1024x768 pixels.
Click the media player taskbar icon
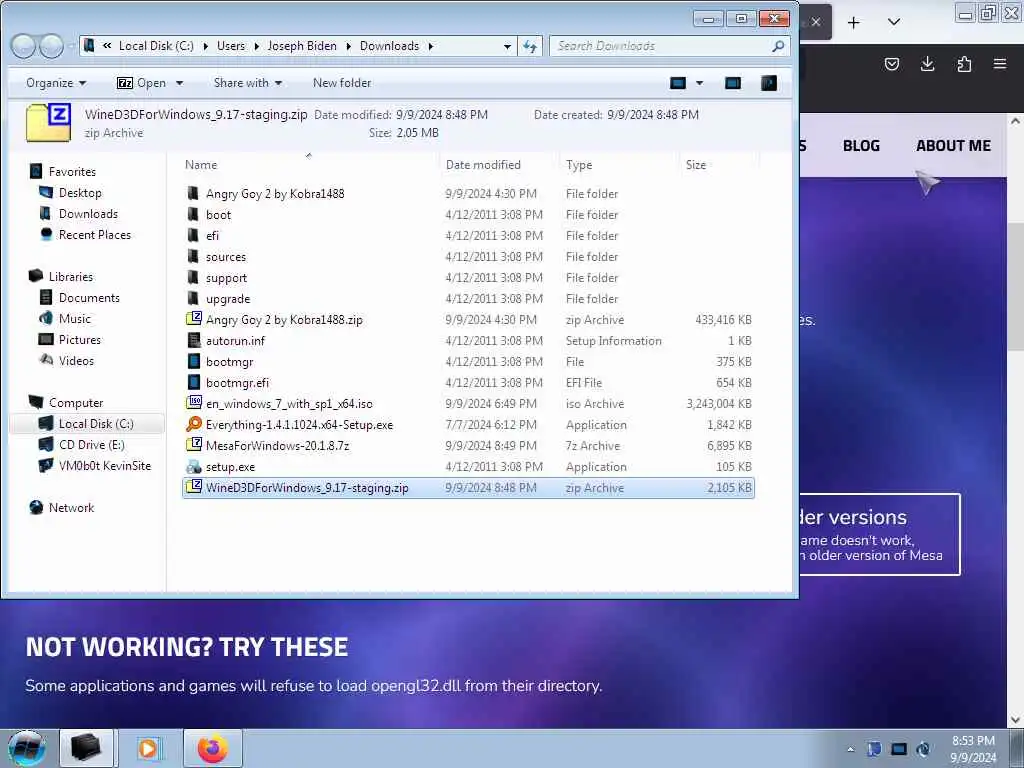coord(148,748)
